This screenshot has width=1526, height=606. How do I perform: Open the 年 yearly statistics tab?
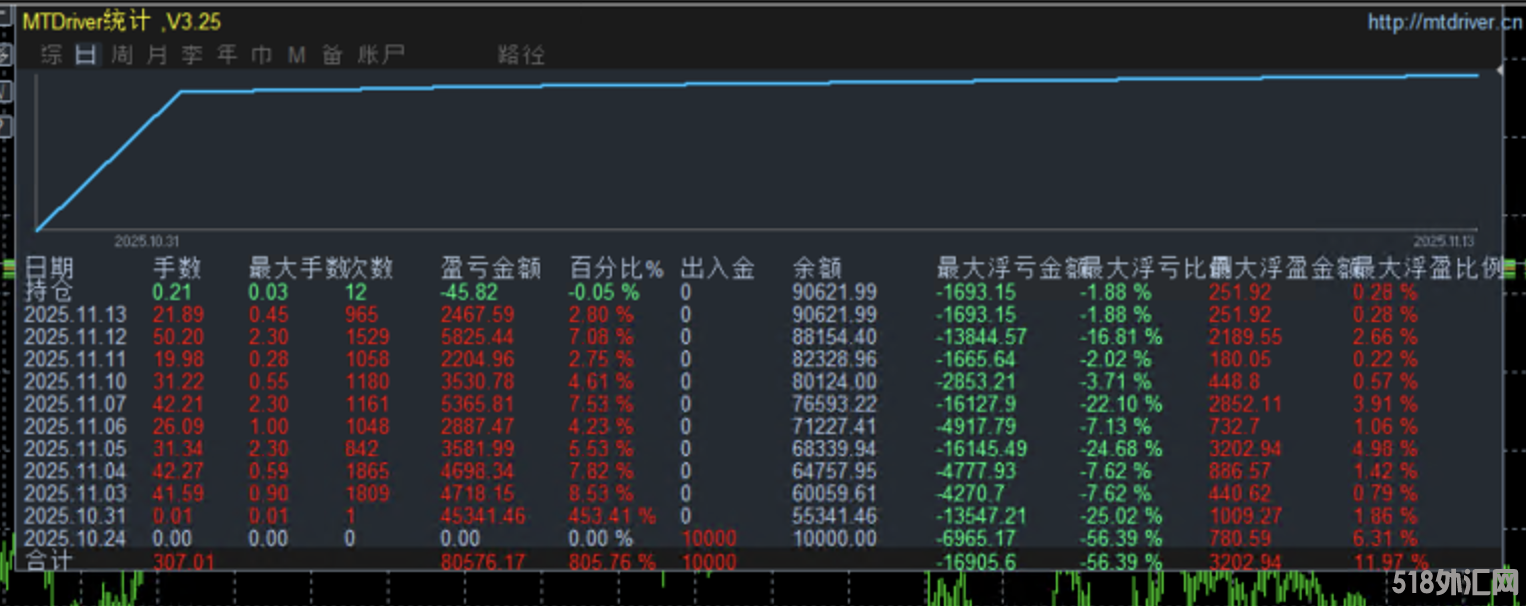[x=227, y=55]
